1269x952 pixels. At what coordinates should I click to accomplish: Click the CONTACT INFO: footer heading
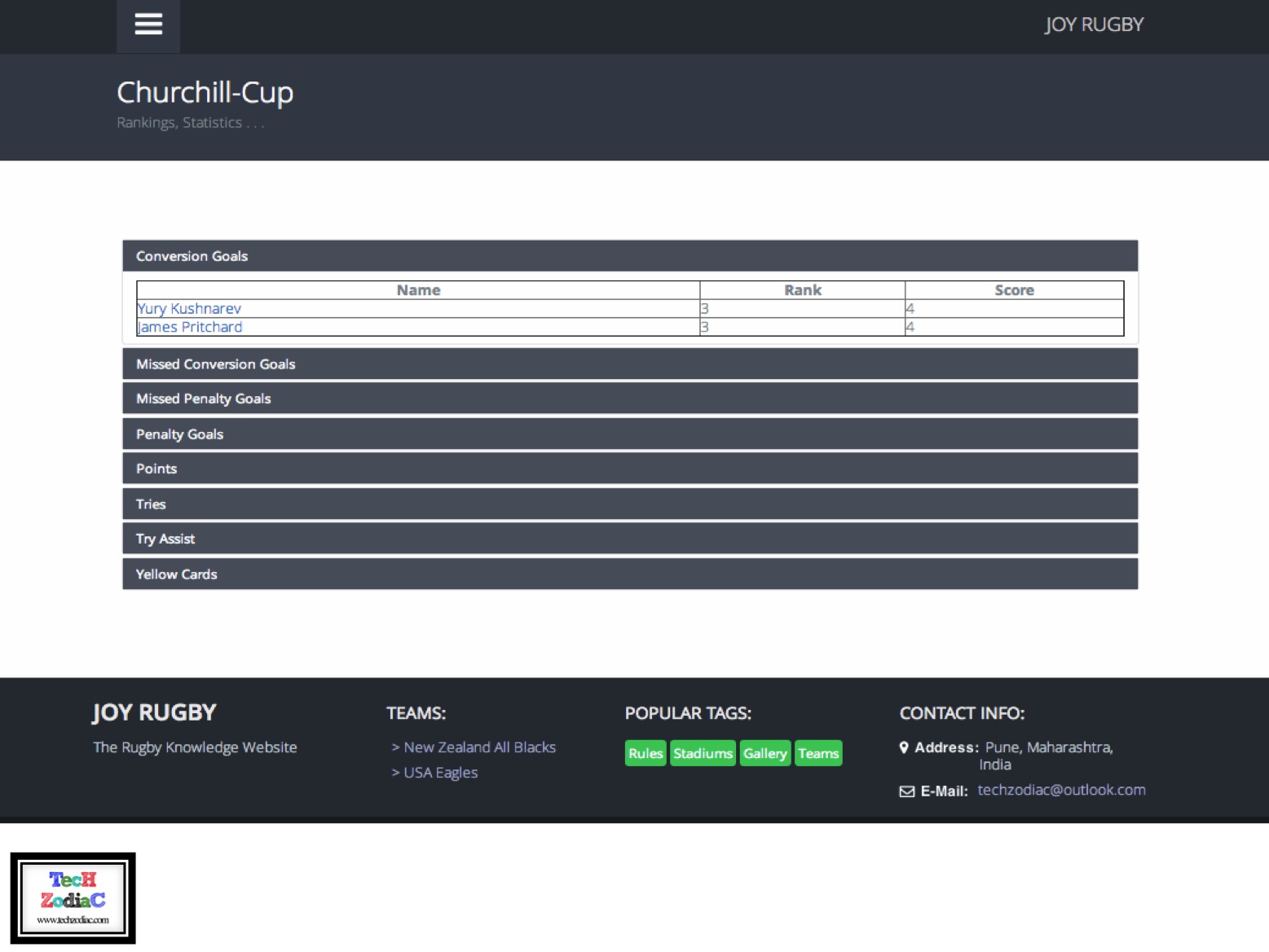pyautogui.click(x=962, y=713)
